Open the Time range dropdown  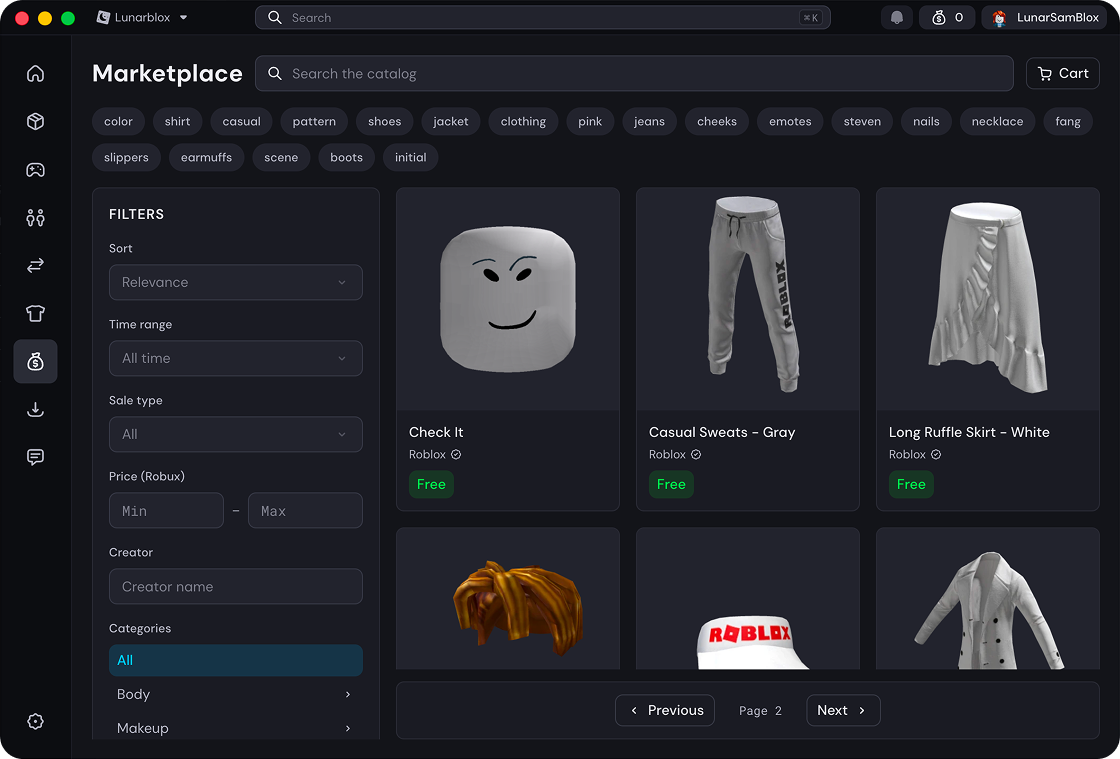pyautogui.click(x=236, y=358)
